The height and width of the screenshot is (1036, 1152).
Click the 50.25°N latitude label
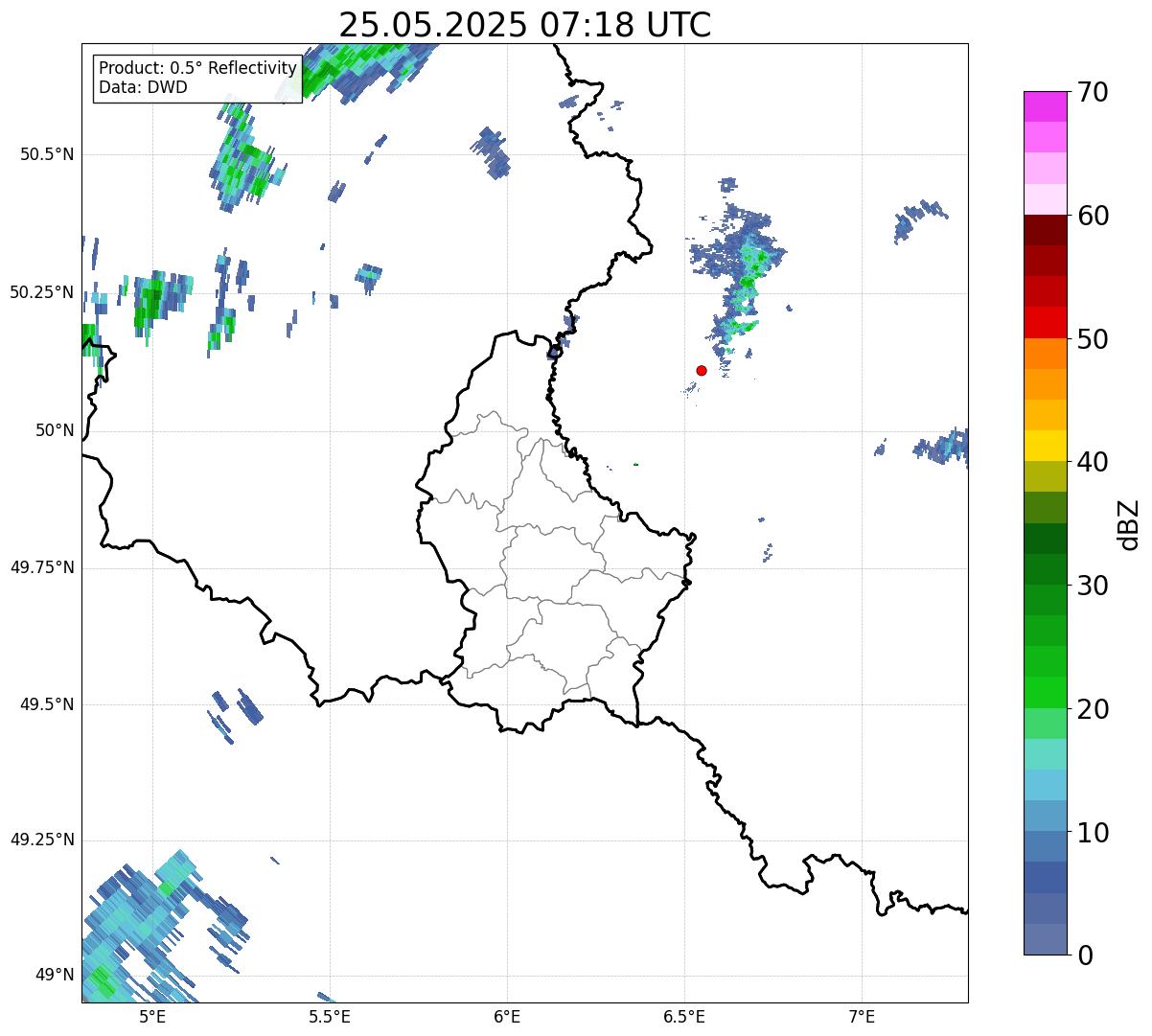pos(42,292)
